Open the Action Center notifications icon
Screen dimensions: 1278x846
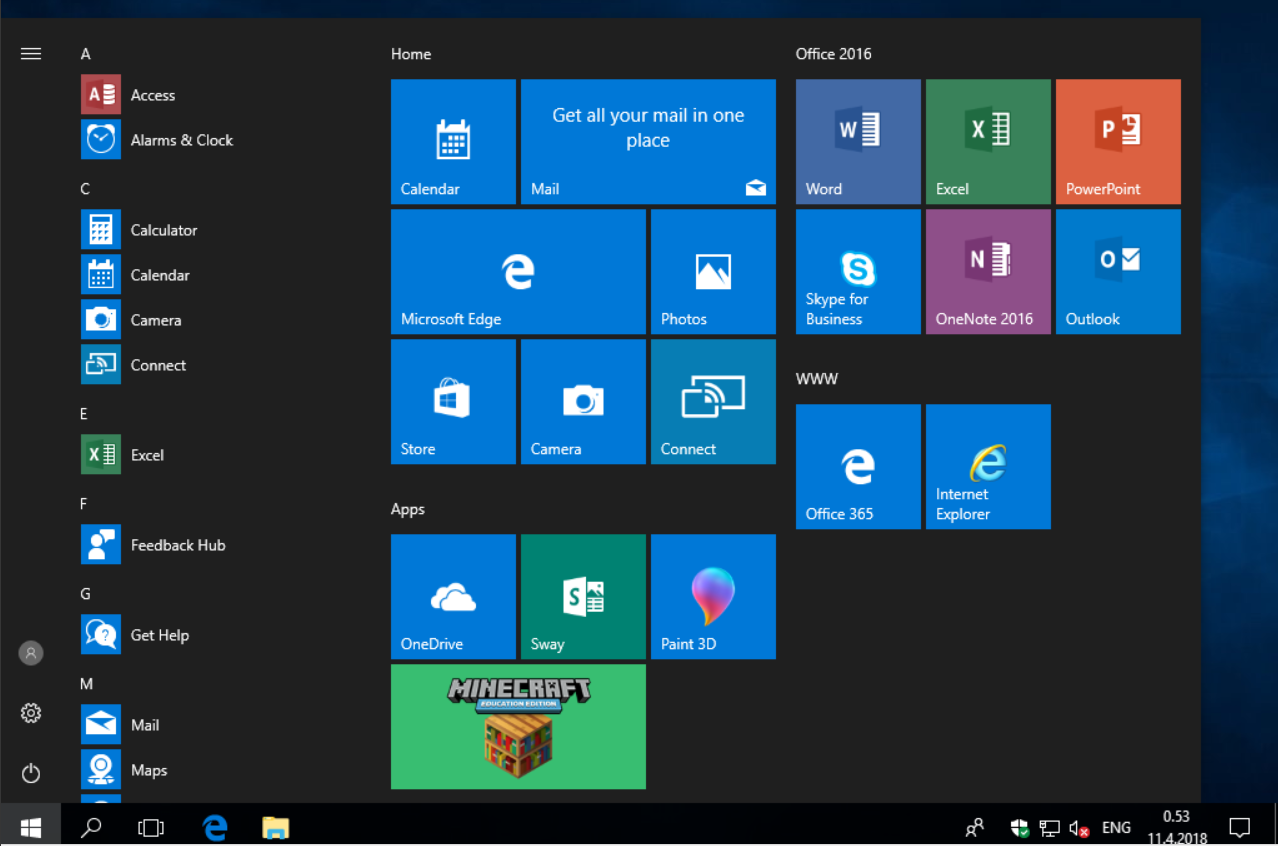click(x=1239, y=827)
